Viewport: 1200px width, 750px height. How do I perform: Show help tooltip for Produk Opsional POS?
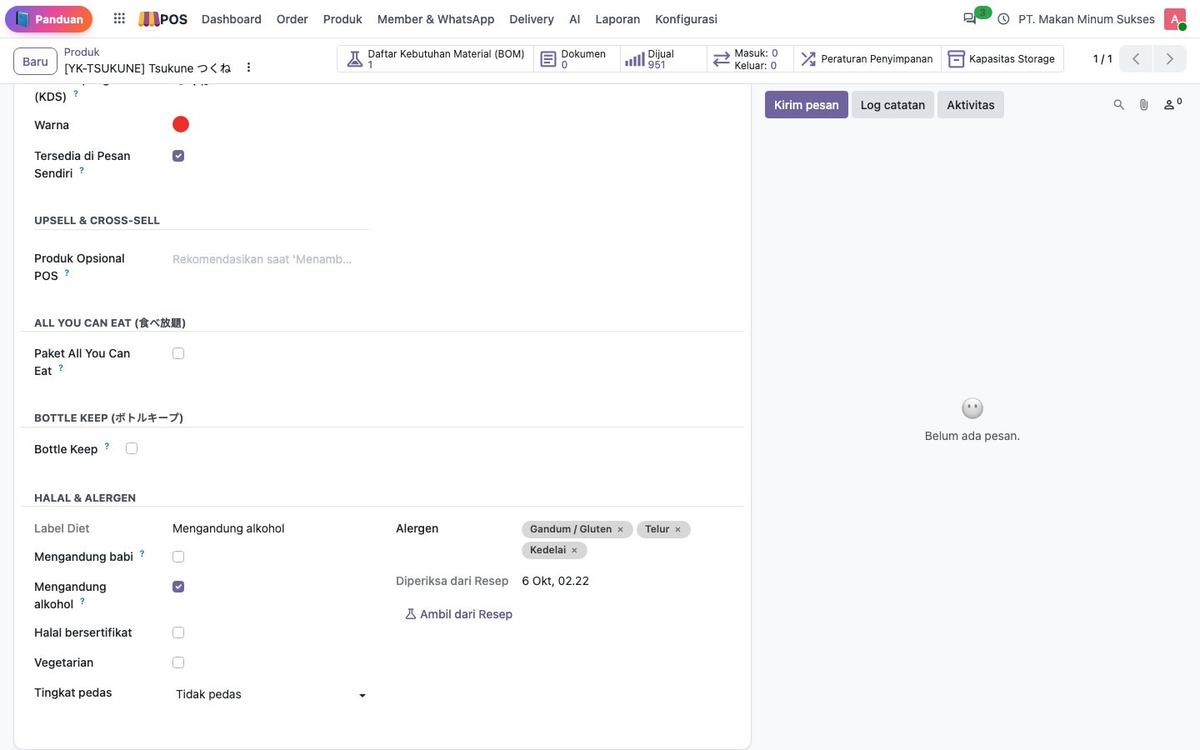(x=67, y=272)
